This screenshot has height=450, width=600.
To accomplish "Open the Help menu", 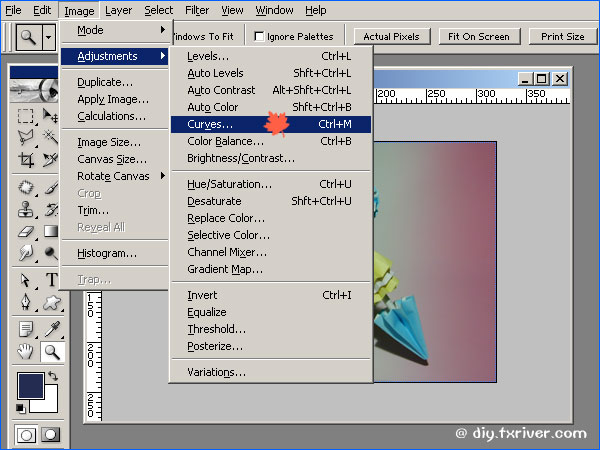I will tap(316, 10).
